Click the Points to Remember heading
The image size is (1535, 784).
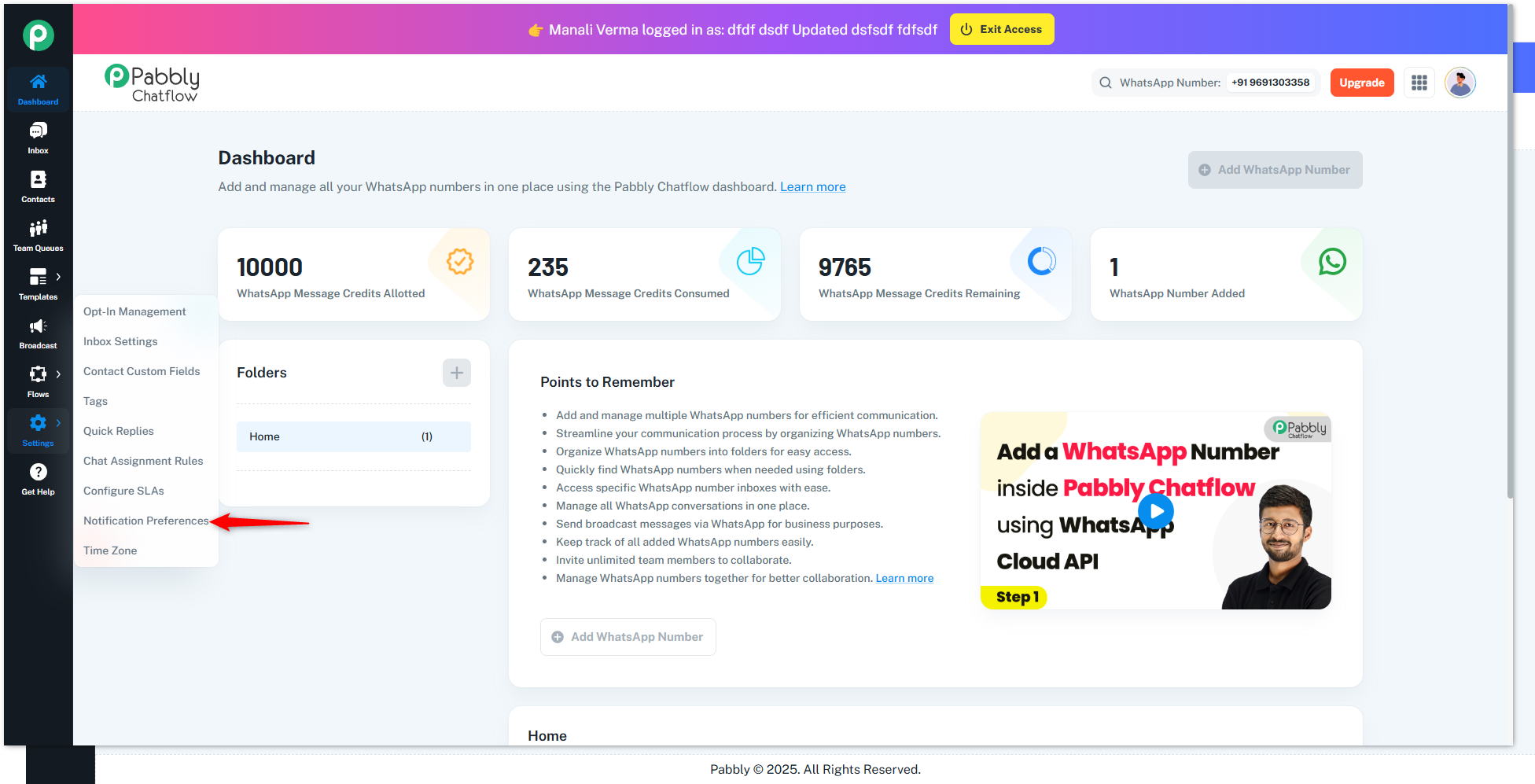pos(607,382)
